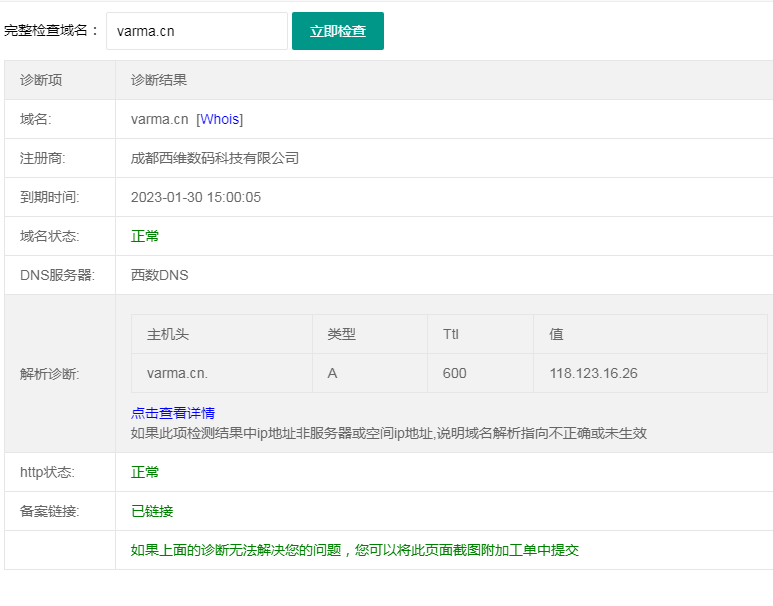Click the 西数DNS server value

[x=160, y=275]
